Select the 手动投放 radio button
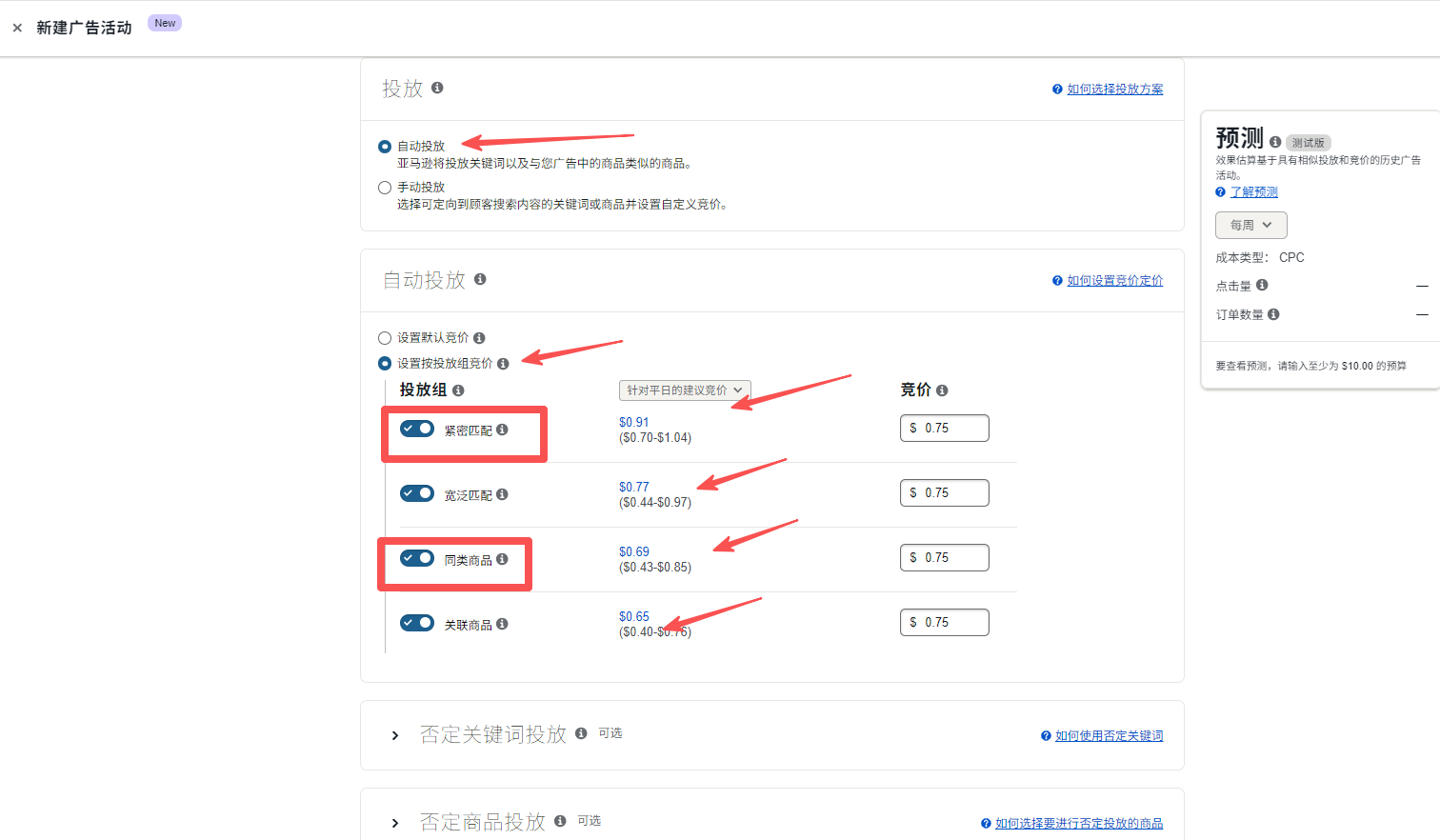Image resolution: width=1440 pixels, height=840 pixels. click(x=385, y=188)
